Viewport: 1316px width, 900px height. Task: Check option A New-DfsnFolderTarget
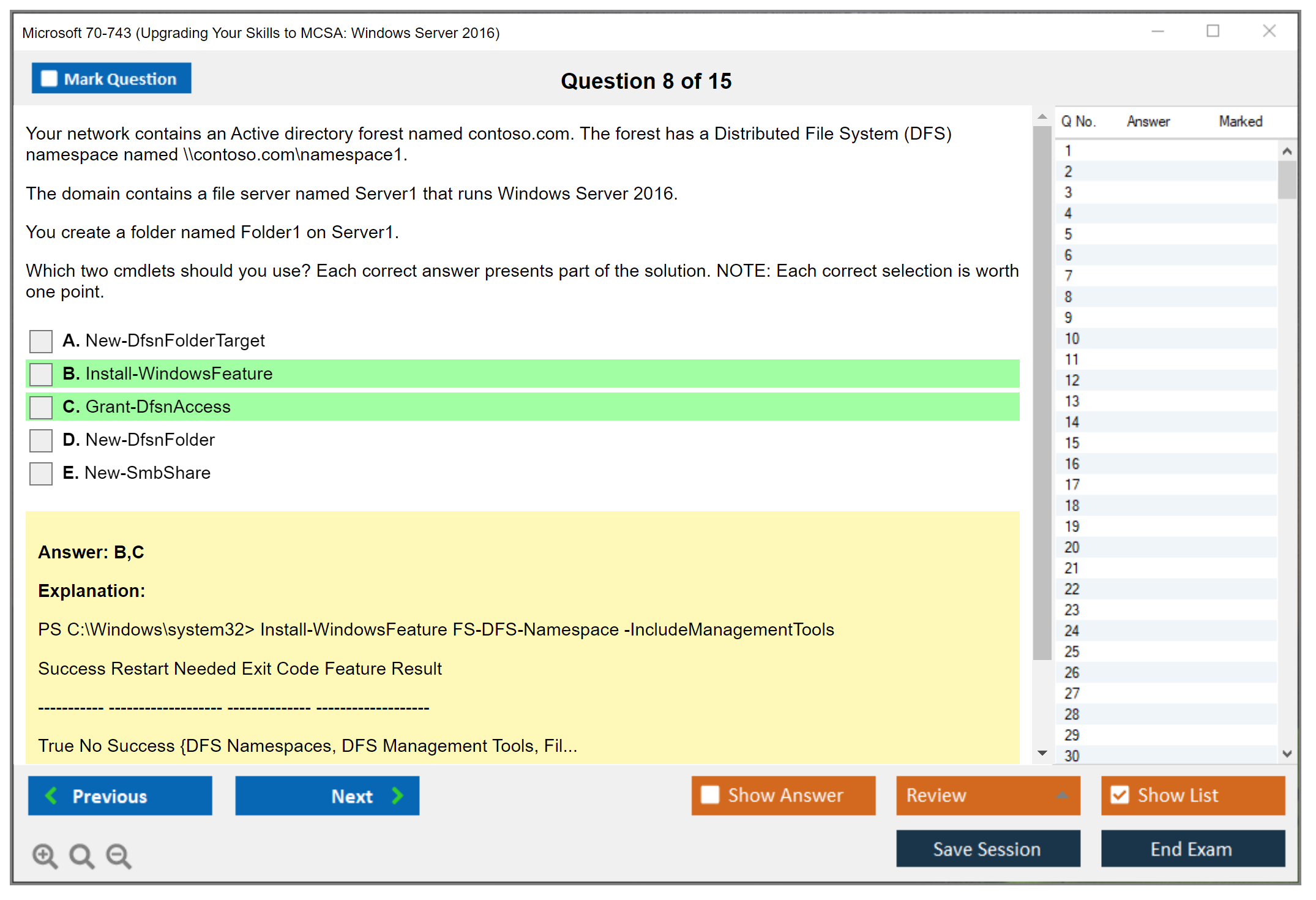41,341
